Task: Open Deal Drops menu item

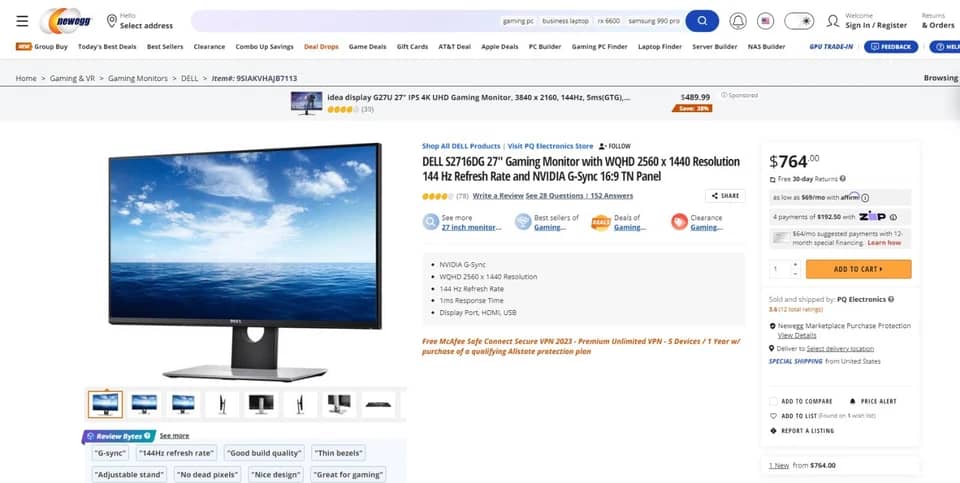Action: pos(321,47)
